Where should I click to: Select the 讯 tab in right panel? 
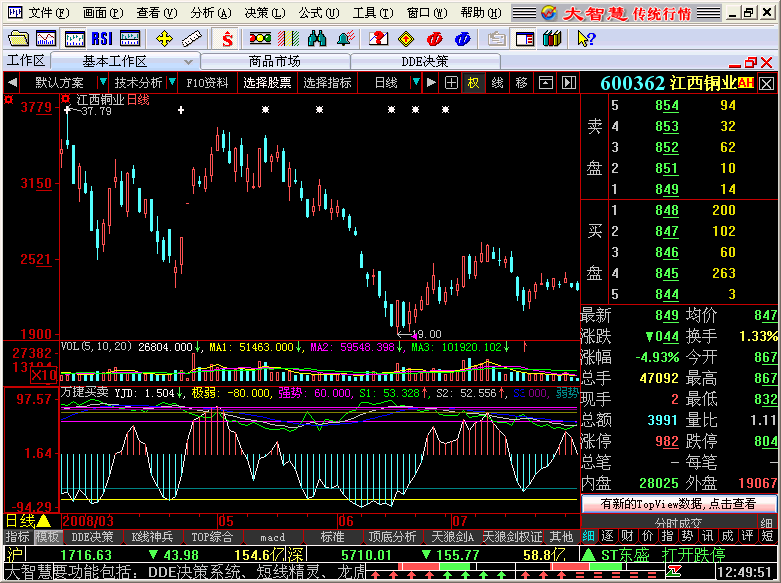[707, 536]
